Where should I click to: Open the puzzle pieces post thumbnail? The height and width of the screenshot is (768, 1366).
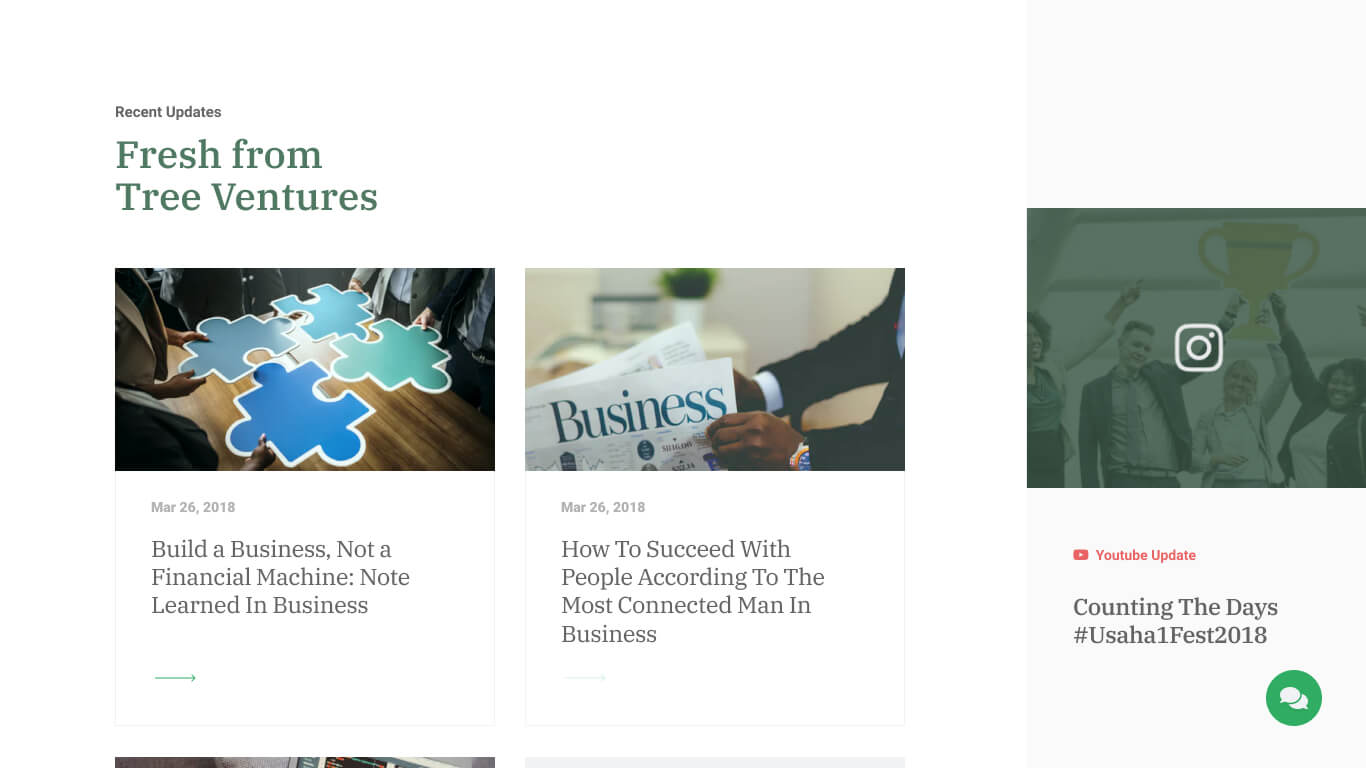tap(304, 369)
